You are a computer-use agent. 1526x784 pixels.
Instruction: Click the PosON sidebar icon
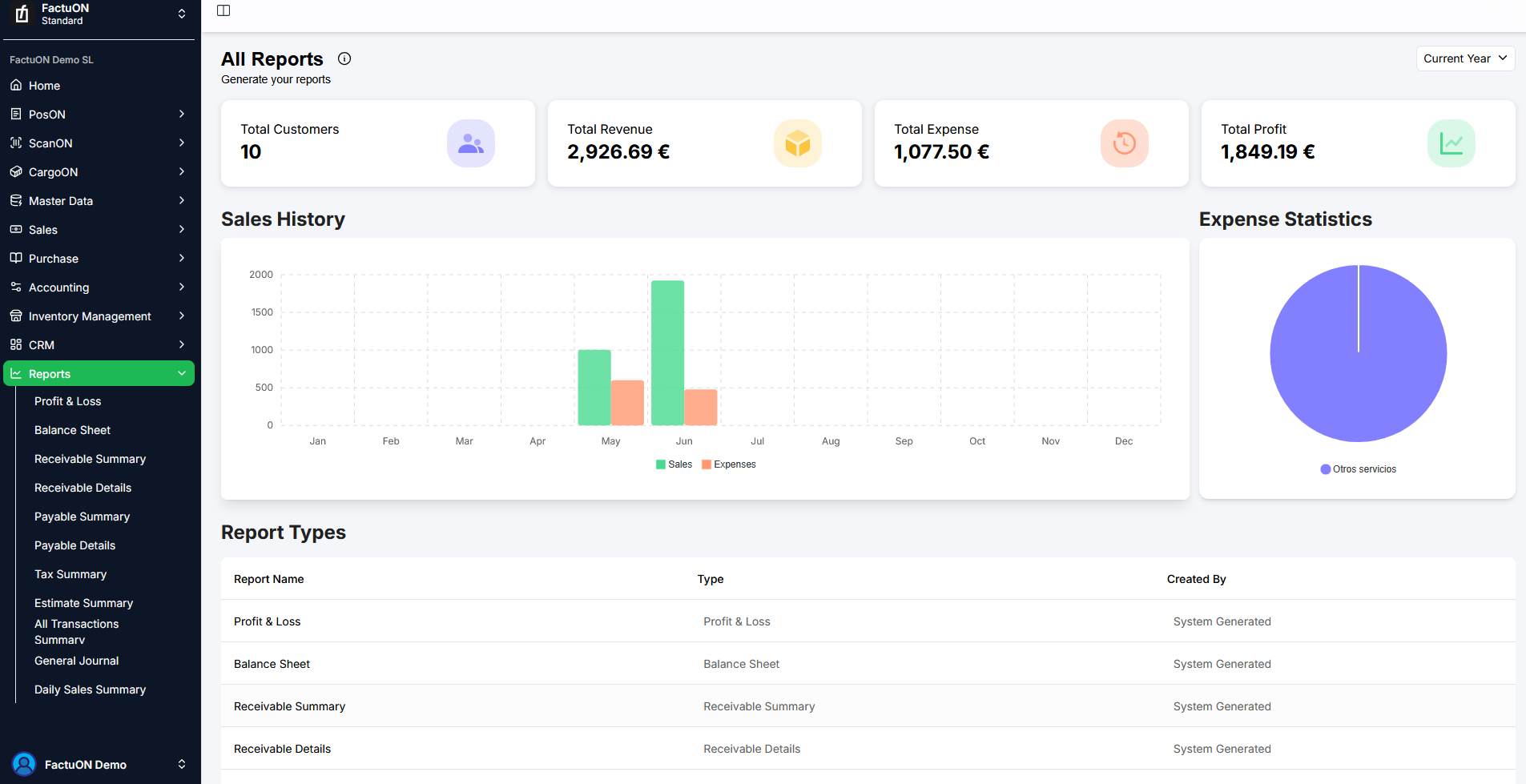tap(16, 114)
